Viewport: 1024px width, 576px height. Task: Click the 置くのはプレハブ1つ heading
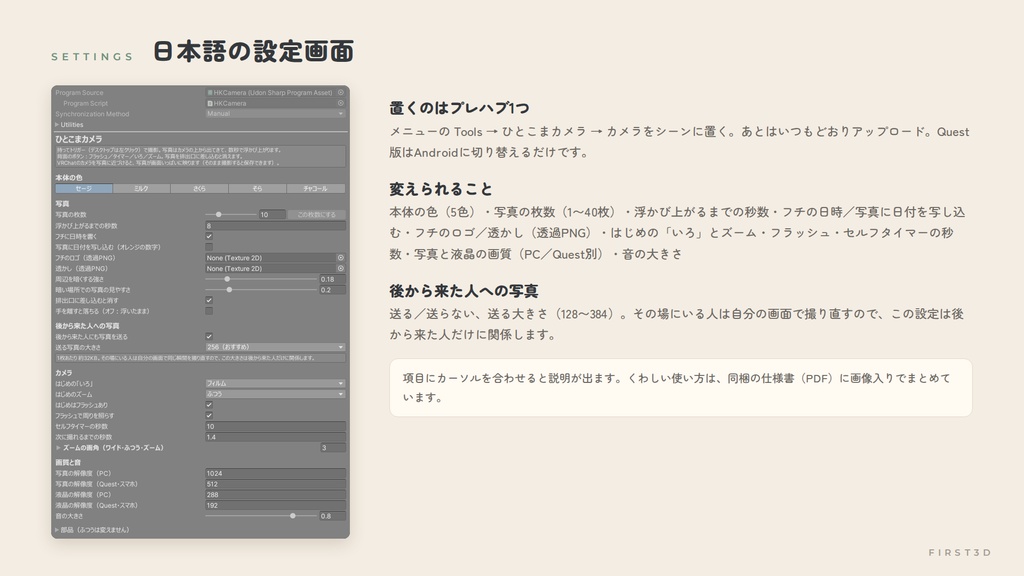[x=459, y=108]
